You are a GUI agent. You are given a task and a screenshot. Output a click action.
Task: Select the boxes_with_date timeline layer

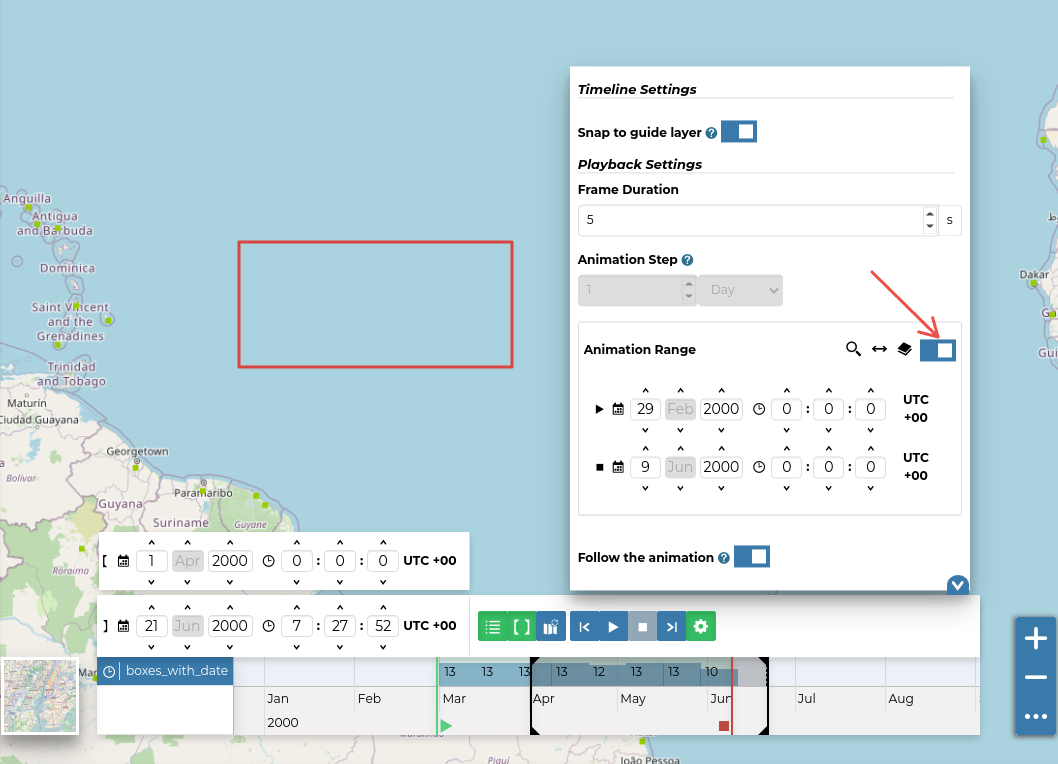(x=174, y=672)
